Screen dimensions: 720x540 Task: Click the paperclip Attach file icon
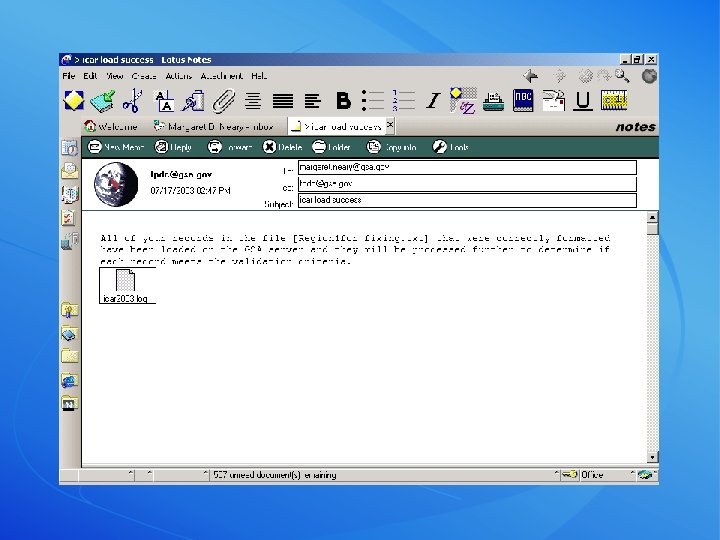(x=224, y=100)
